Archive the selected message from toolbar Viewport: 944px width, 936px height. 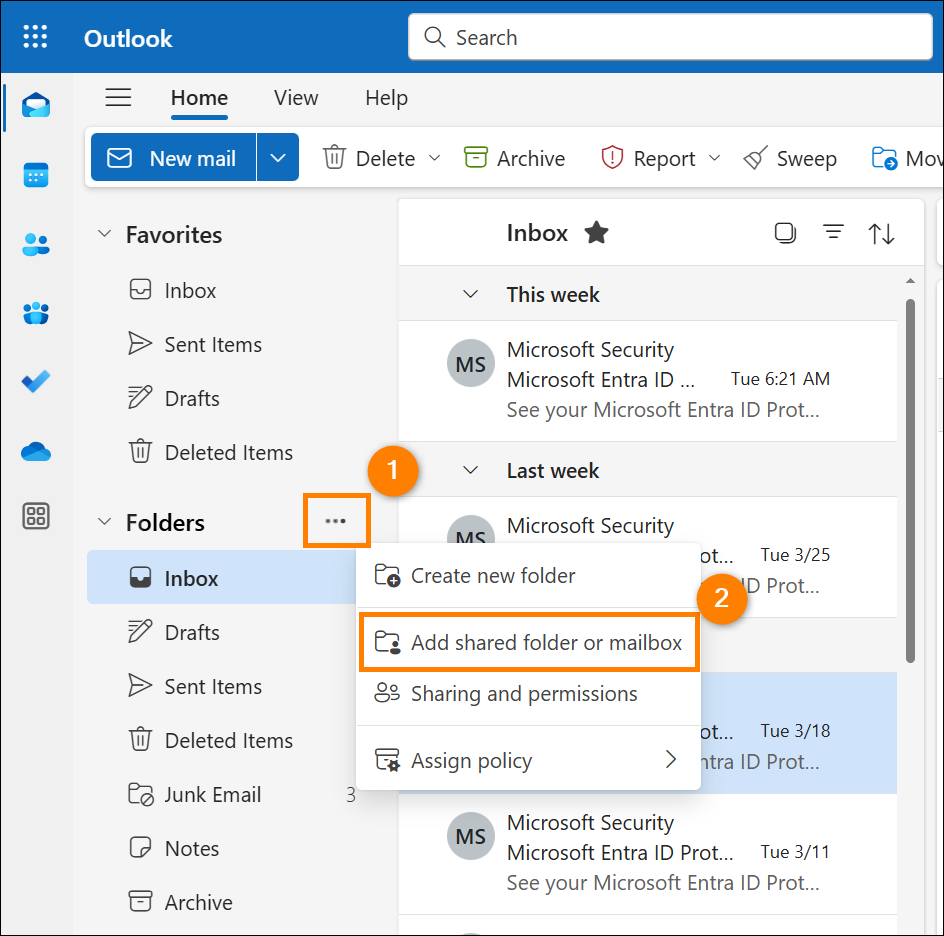pyautogui.click(x=515, y=158)
